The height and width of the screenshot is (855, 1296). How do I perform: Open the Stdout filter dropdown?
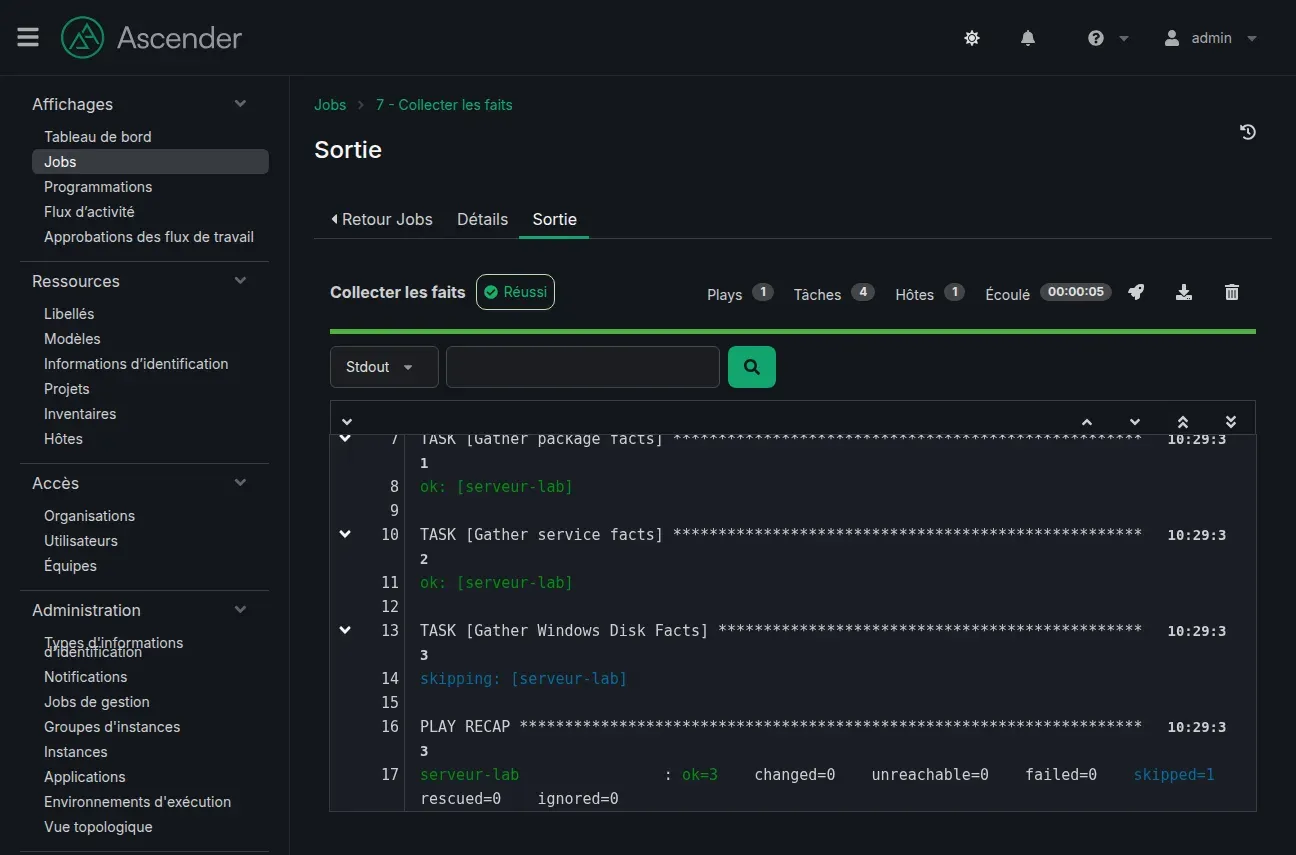pos(384,367)
